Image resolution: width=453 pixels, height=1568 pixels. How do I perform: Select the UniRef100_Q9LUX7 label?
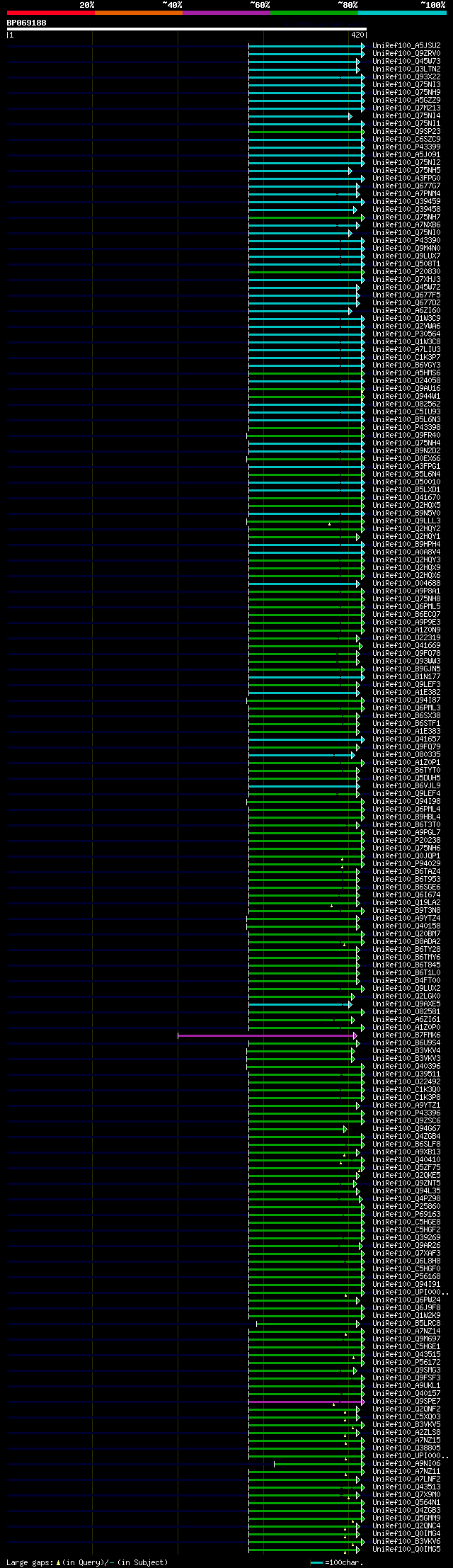pyautogui.click(x=406, y=256)
